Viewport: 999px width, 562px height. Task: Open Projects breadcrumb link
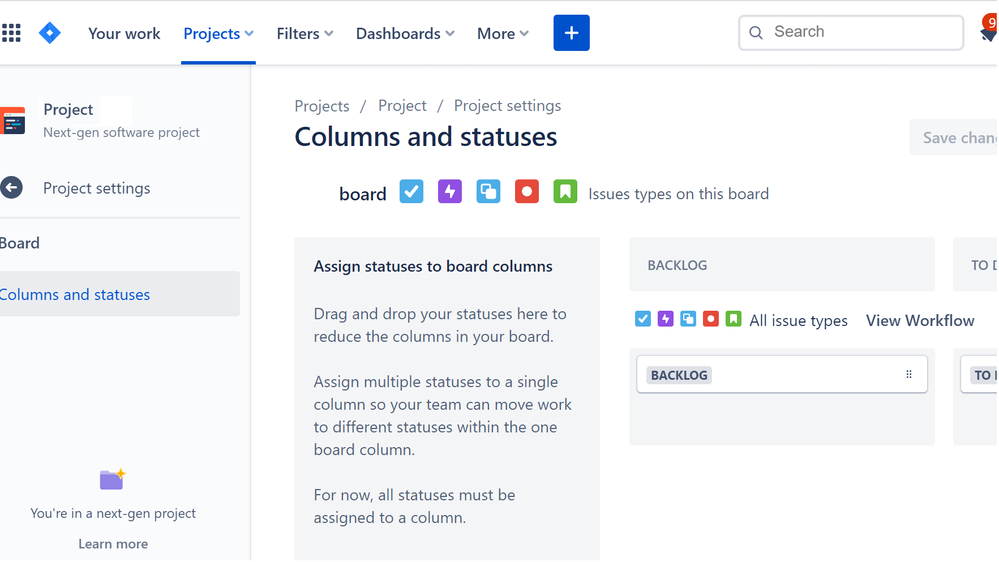pos(322,106)
